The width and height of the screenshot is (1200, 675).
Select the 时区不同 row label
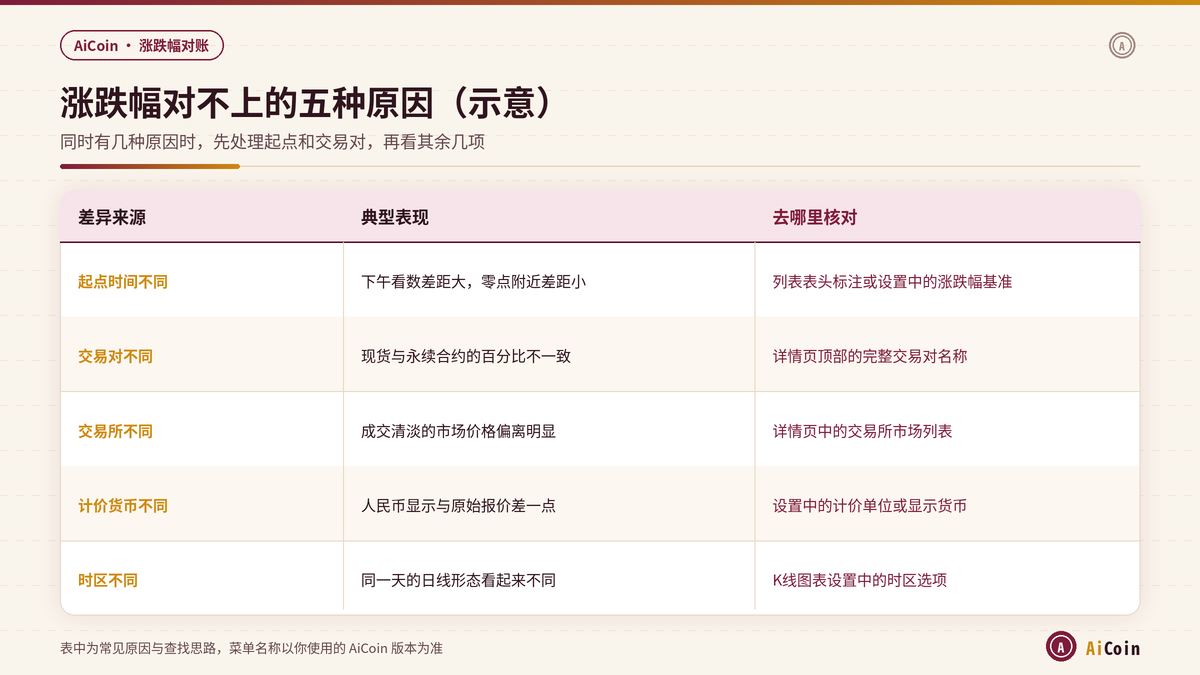[108, 580]
